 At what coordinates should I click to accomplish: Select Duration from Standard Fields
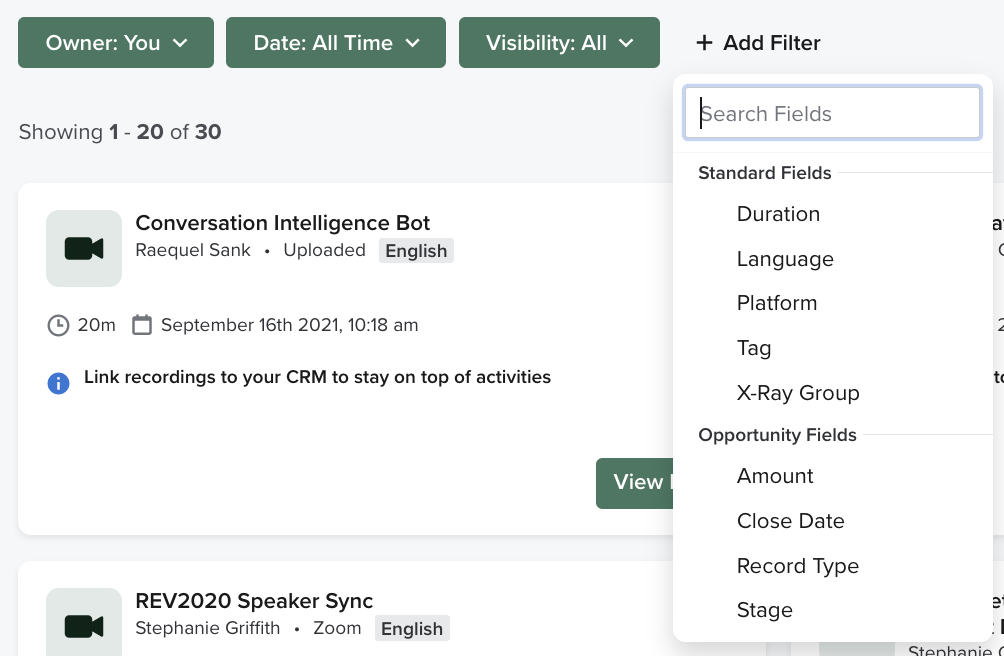pos(778,213)
